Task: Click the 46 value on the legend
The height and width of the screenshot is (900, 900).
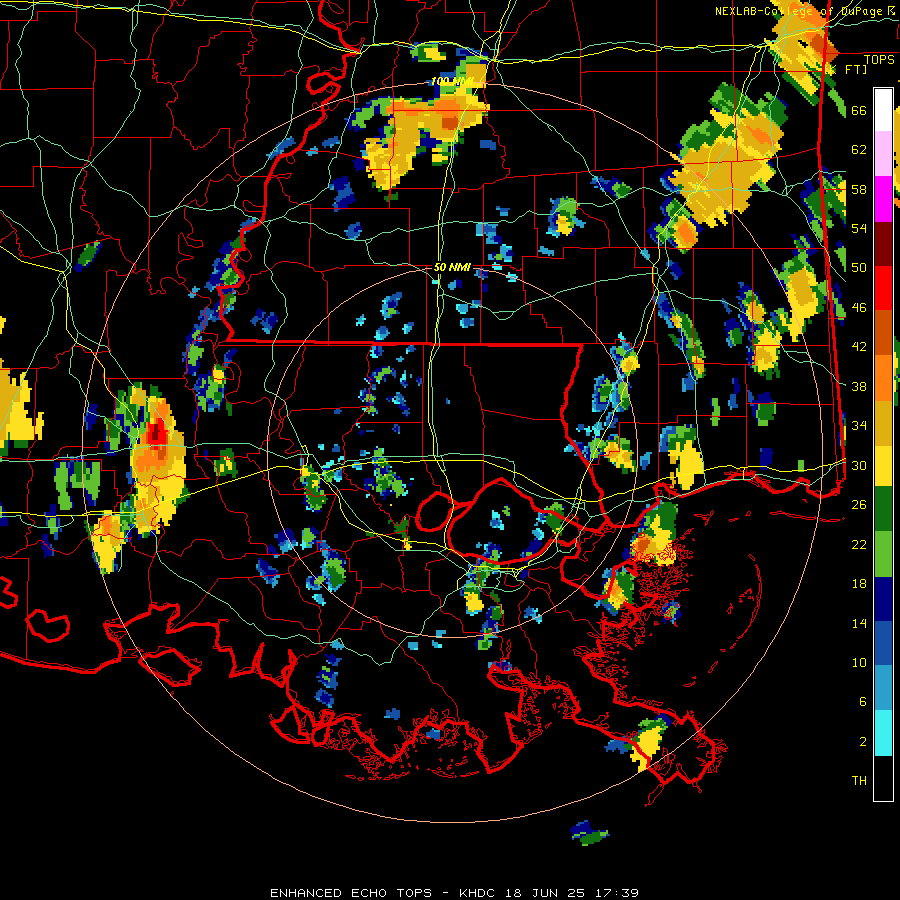Action: [x=859, y=308]
